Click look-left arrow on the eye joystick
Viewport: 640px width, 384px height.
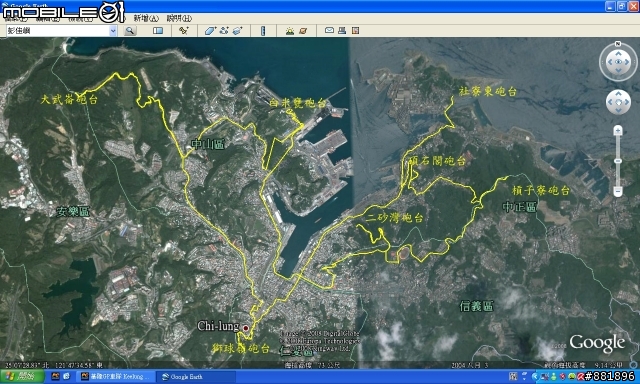coord(610,62)
